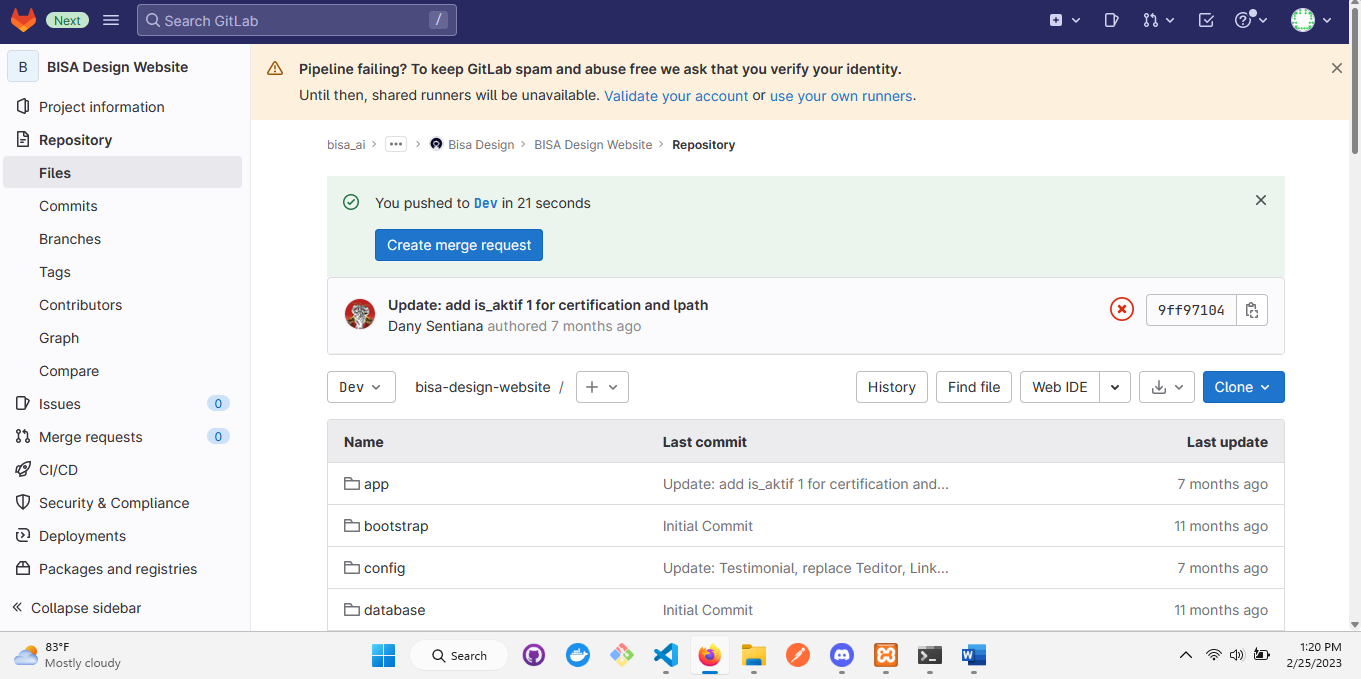Click the GitLab fox logo
Screen dimensions: 1361x679
coord(22,20)
